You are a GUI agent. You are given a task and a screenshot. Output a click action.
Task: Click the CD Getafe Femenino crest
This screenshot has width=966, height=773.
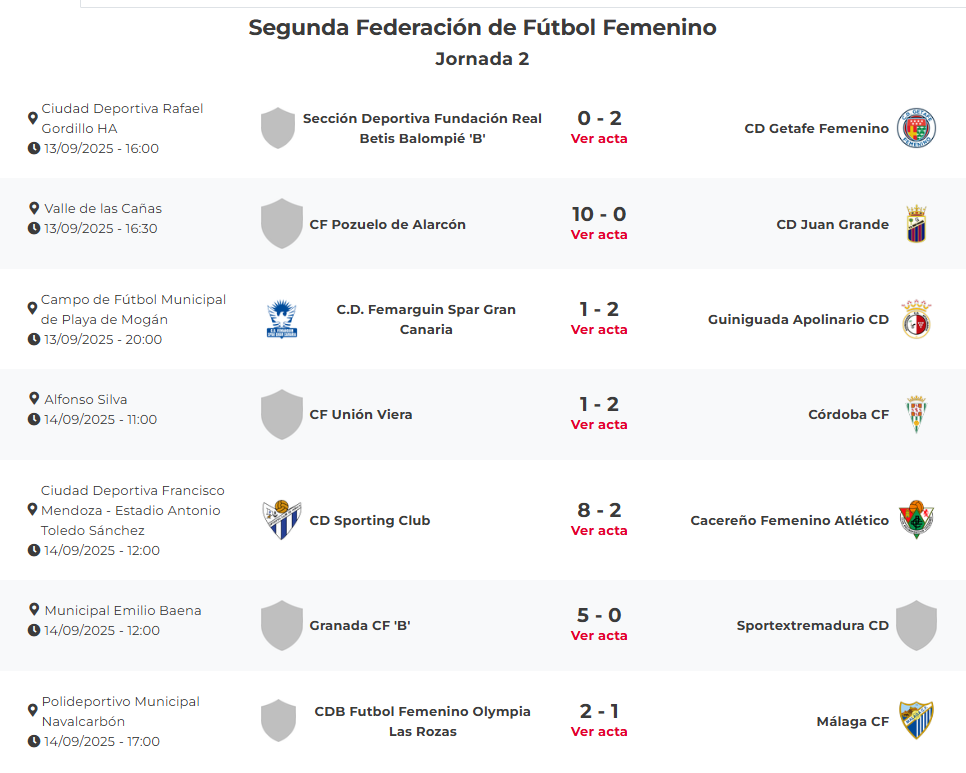click(x=916, y=128)
